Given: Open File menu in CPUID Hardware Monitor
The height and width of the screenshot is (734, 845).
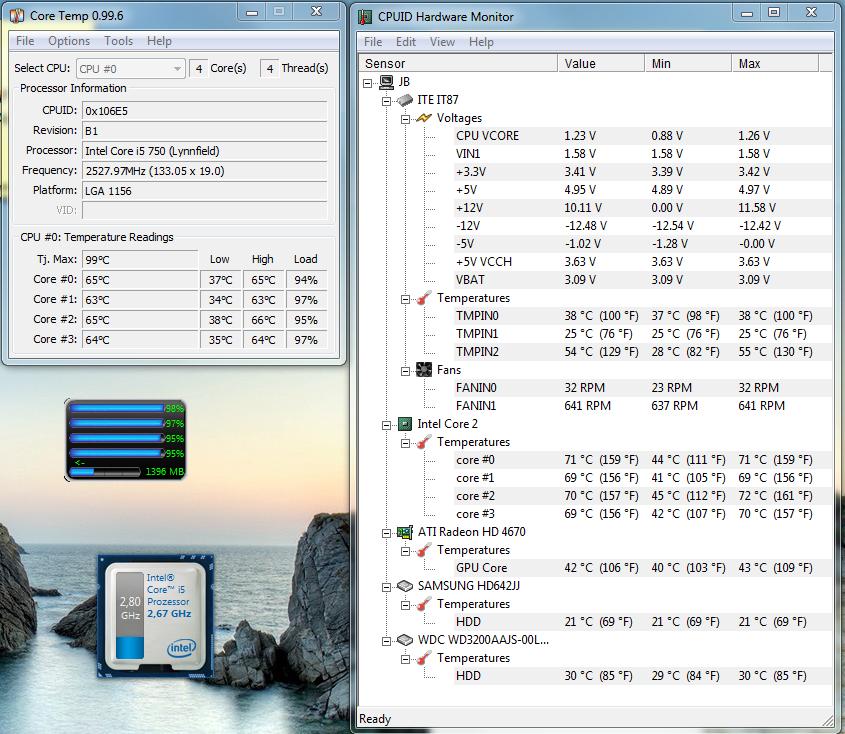Looking at the screenshot, I should [373, 42].
